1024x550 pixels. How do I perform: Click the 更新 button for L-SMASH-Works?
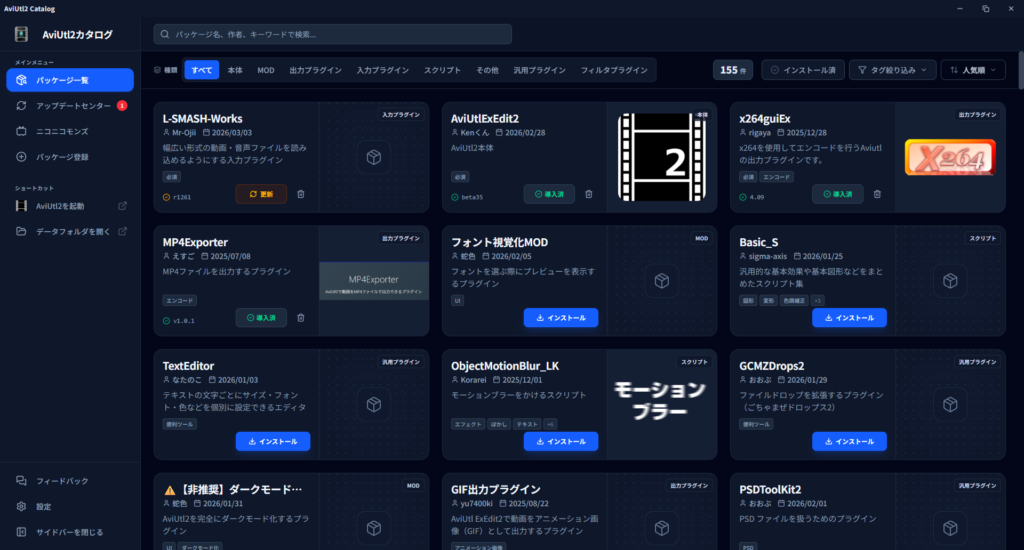pyautogui.click(x=261, y=194)
